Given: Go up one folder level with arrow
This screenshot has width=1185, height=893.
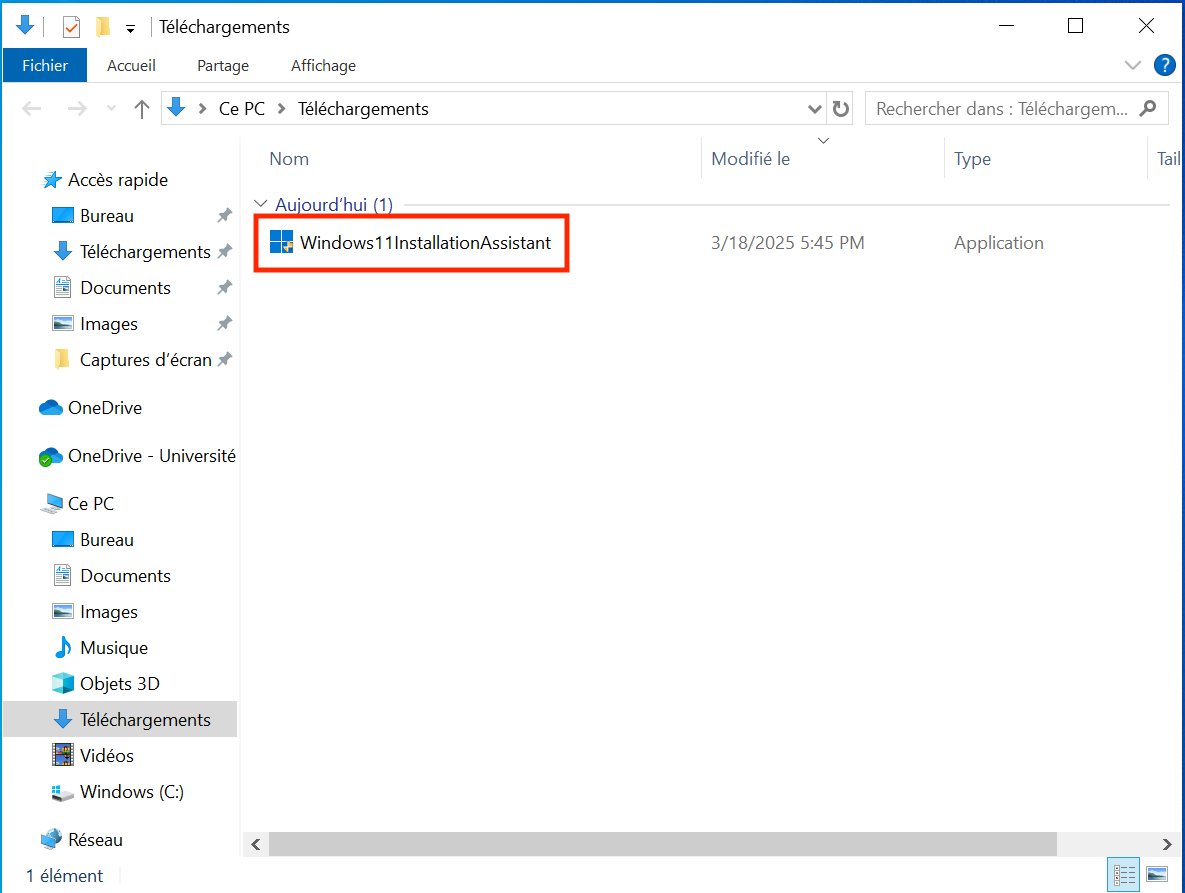Looking at the screenshot, I should click(x=142, y=109).
